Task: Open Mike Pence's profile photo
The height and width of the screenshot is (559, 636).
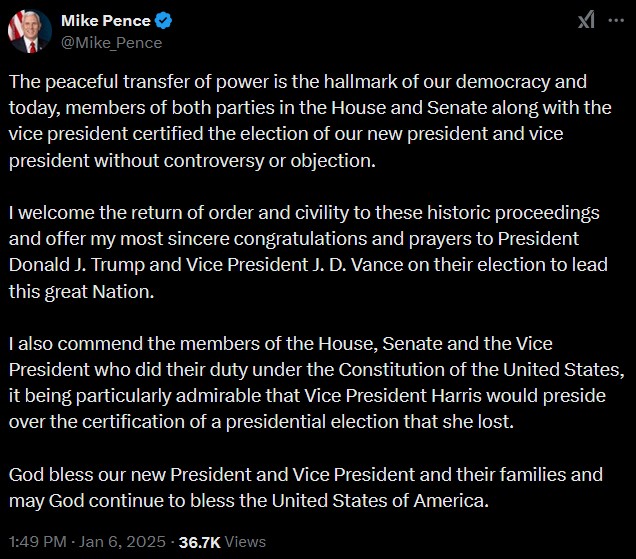Action: point(30,31)
